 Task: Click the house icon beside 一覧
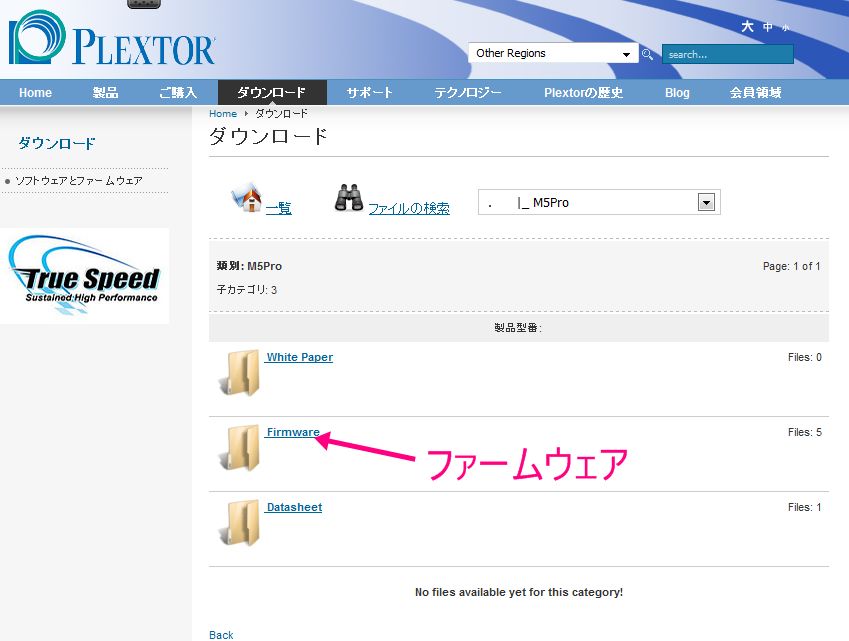tap(247, 197)
